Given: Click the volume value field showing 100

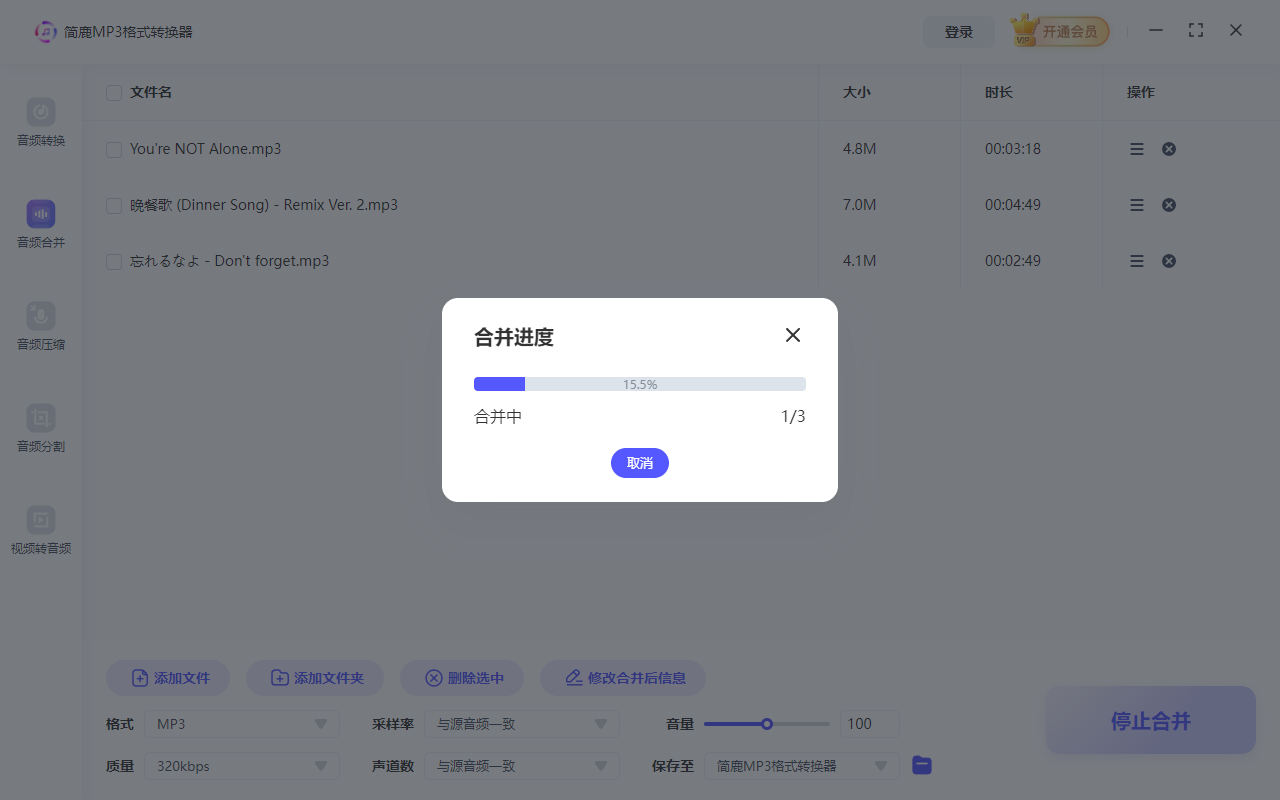Looking at the screenshot, I should pos(870,724).
